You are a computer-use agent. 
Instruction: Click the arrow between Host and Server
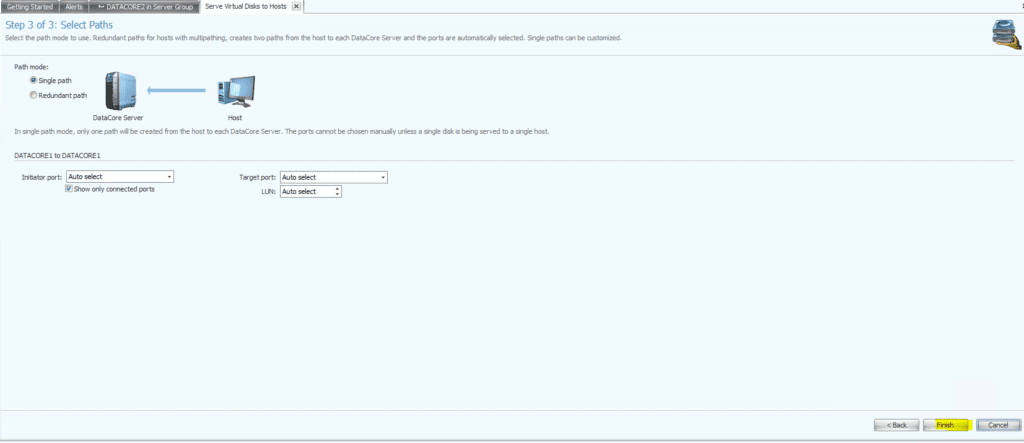pos(176,91)
